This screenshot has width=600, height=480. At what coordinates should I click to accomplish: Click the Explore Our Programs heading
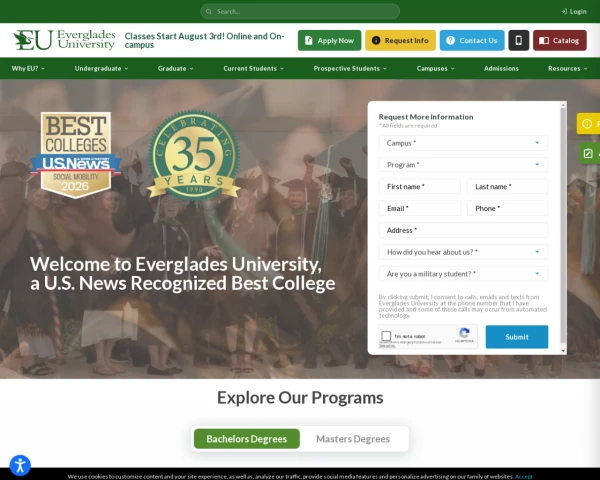coord(300,398)
